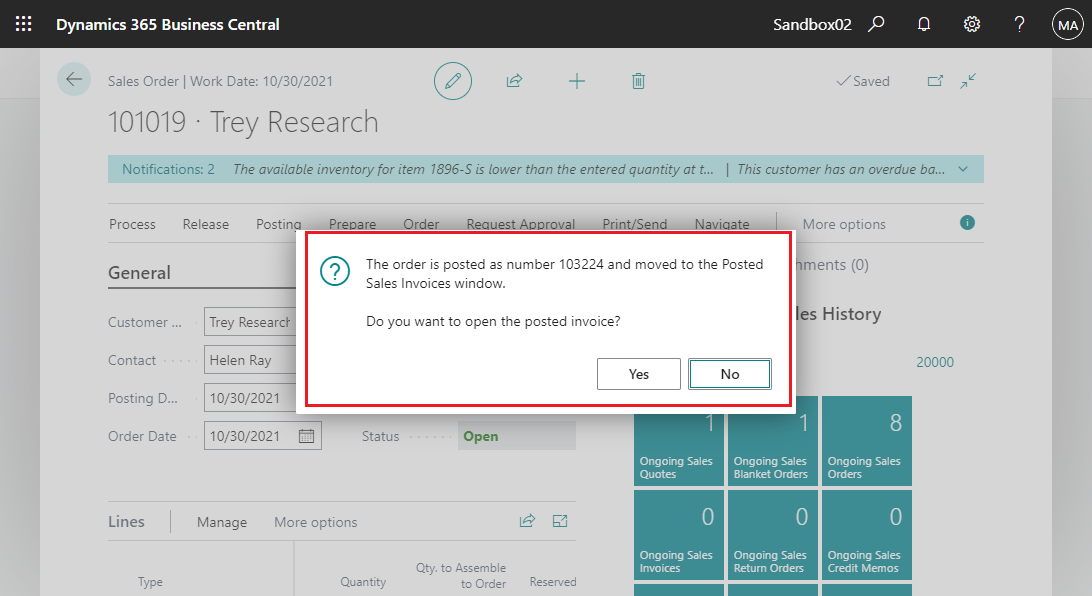The image size is (1092, 596).
Task: Create a new sales order using the plus icon
Action: coord(576,81)
